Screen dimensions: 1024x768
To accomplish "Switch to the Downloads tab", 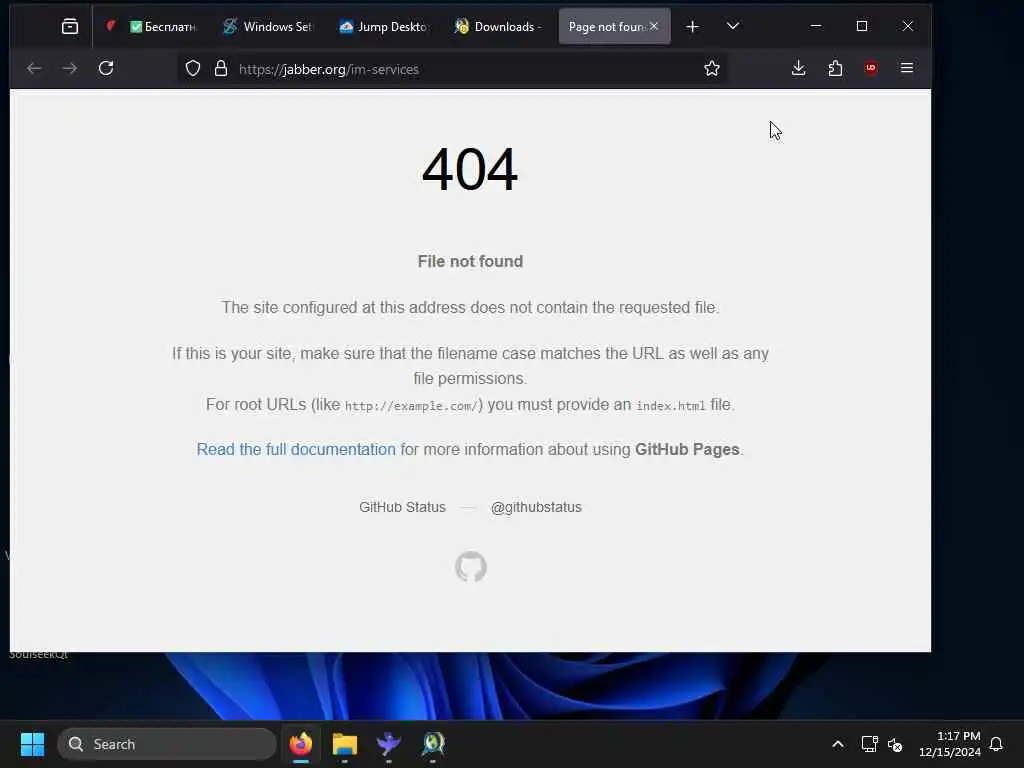I will click(499, 26).
